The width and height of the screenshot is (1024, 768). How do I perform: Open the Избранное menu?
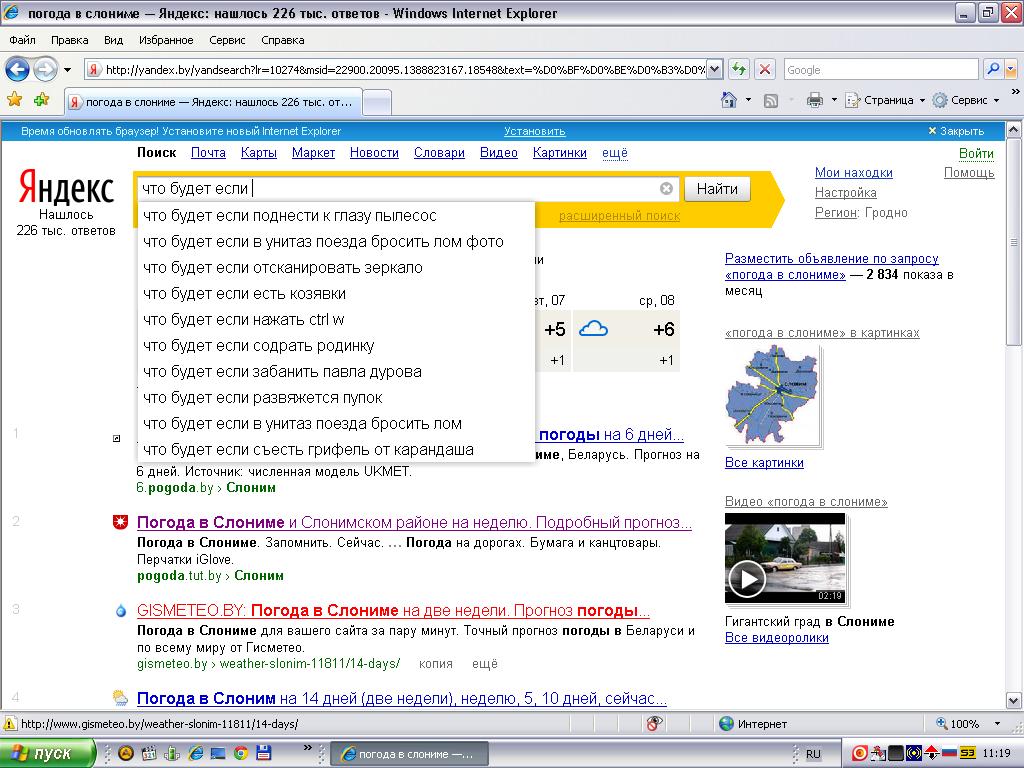[166, 40]
